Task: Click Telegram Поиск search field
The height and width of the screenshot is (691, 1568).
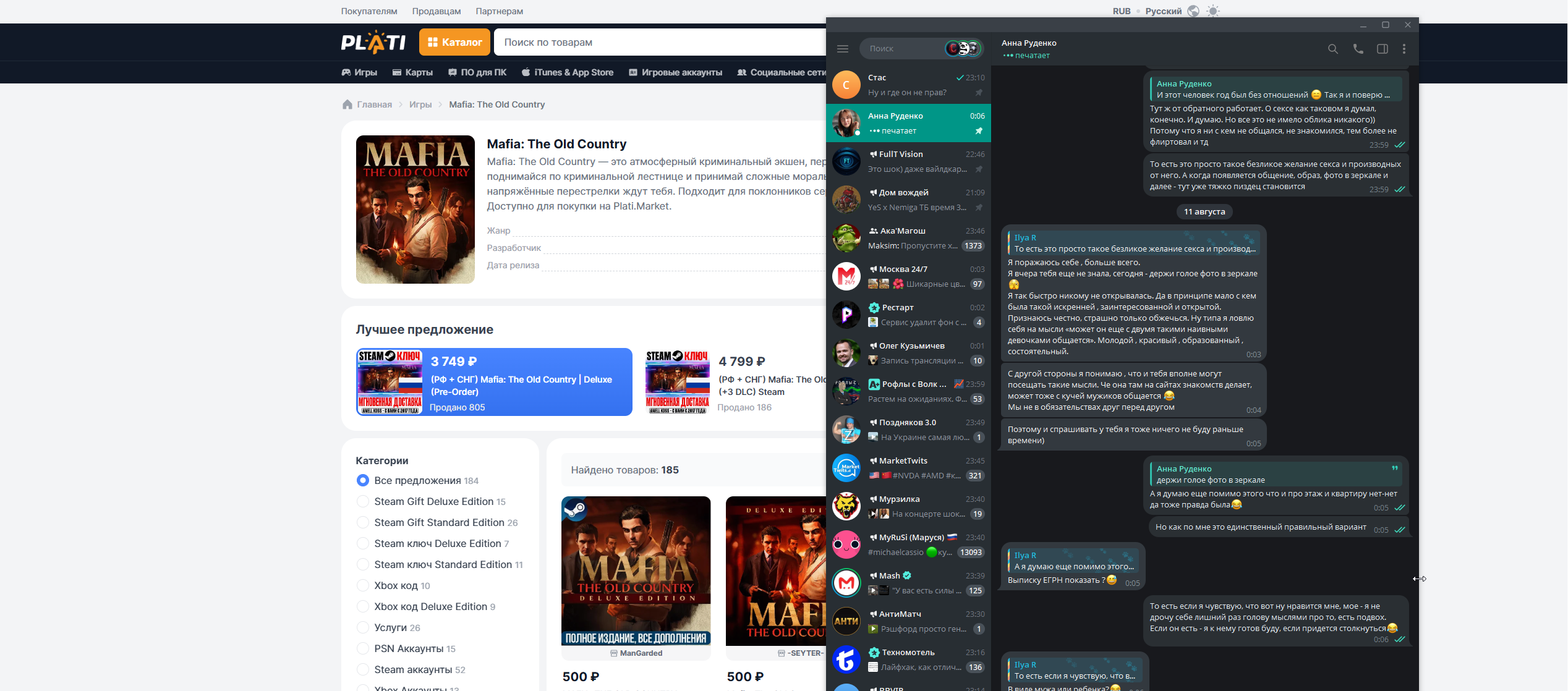Action: [x=903, y=48]
